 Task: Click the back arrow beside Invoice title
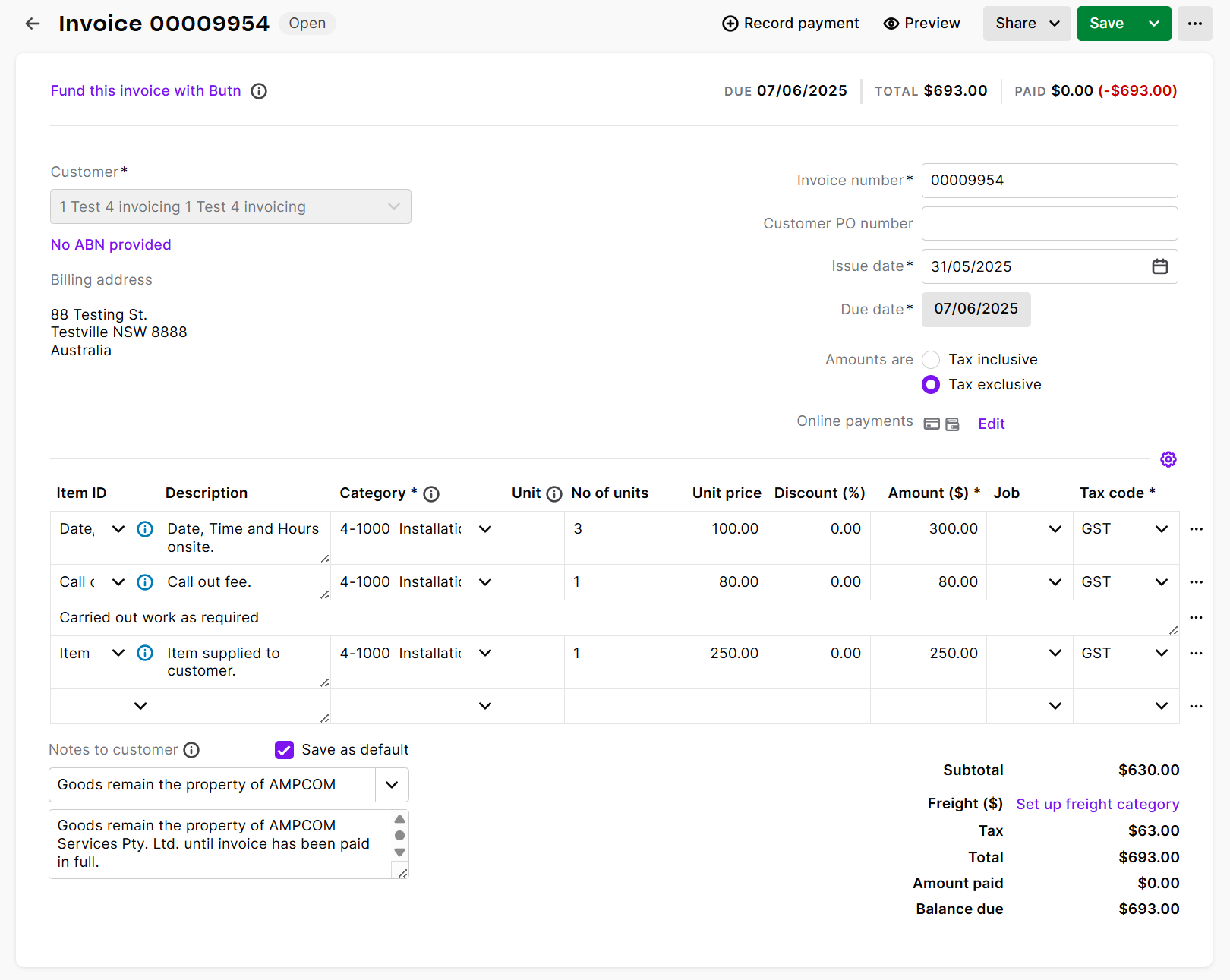(x=33, y=24)
